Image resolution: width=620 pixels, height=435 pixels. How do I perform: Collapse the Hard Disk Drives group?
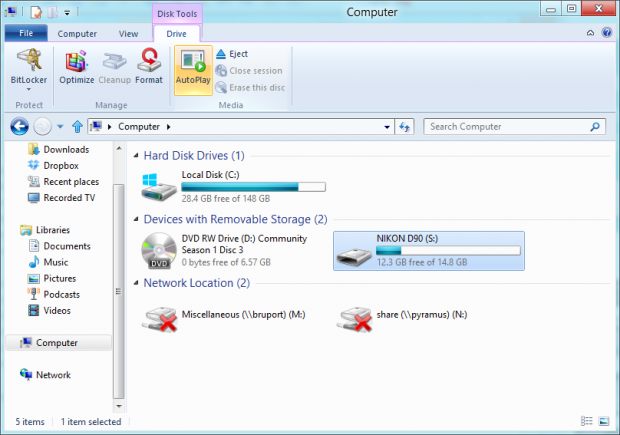click(136, 156)
